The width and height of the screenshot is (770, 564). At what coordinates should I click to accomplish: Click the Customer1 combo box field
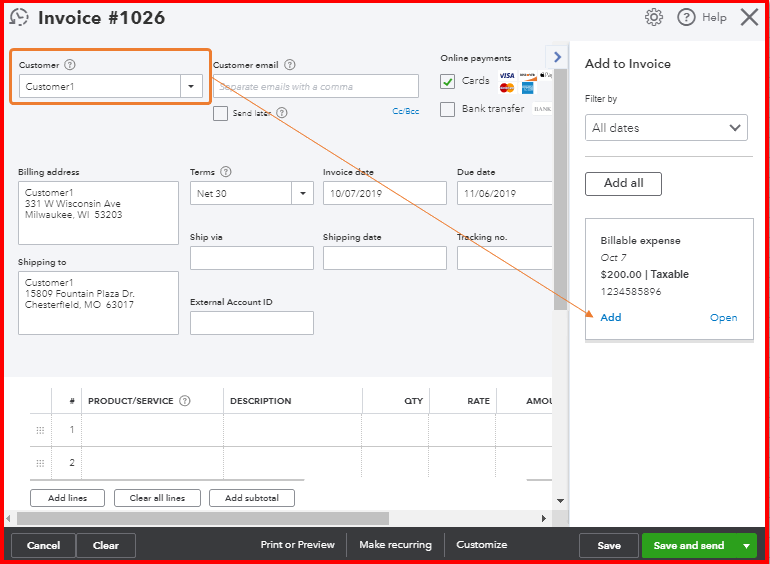click(100, 86)
